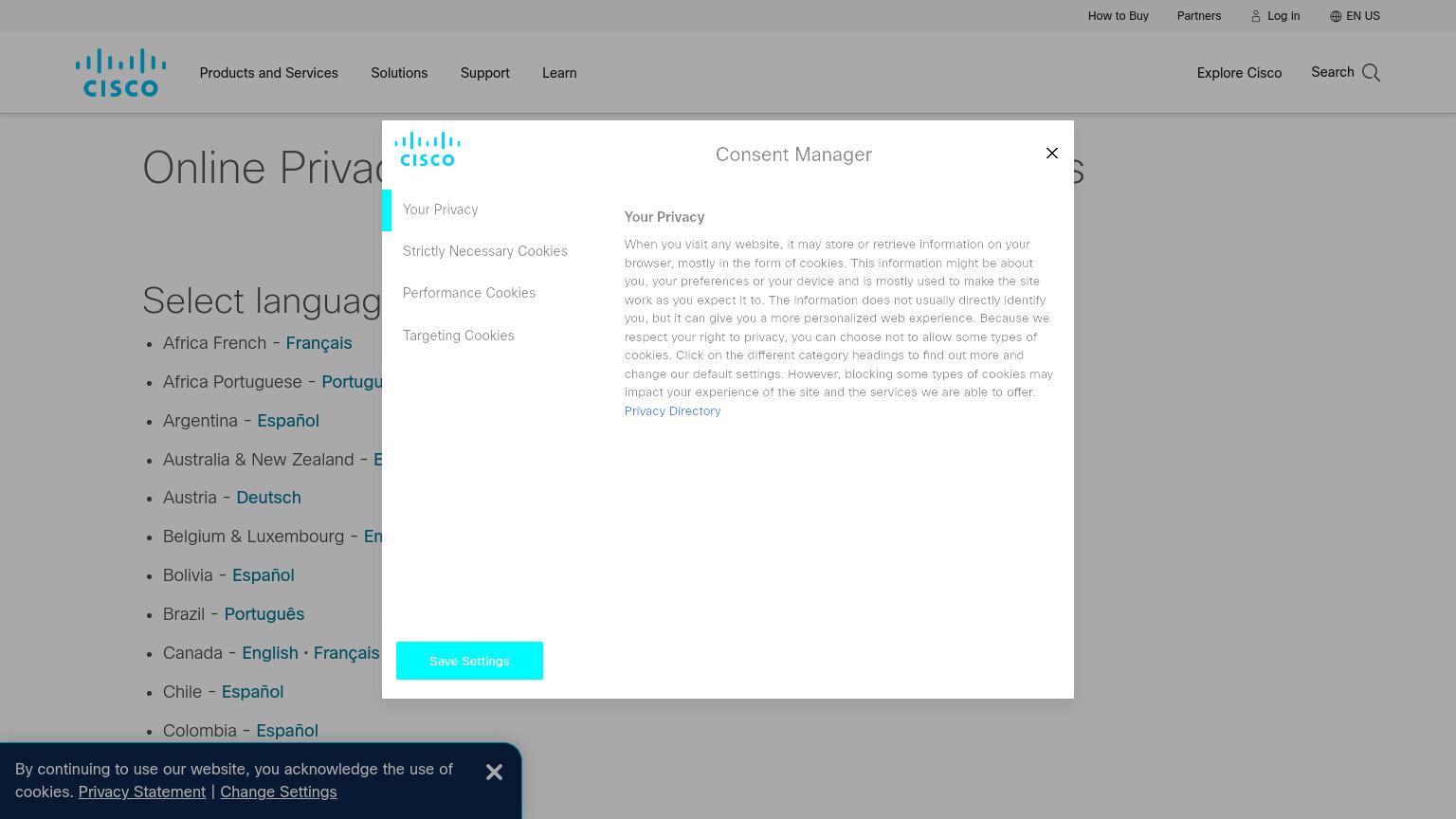Screen dimensions: 1456x819
Task: Click the Cisco logo in the site header
Action: coord(120,73)
